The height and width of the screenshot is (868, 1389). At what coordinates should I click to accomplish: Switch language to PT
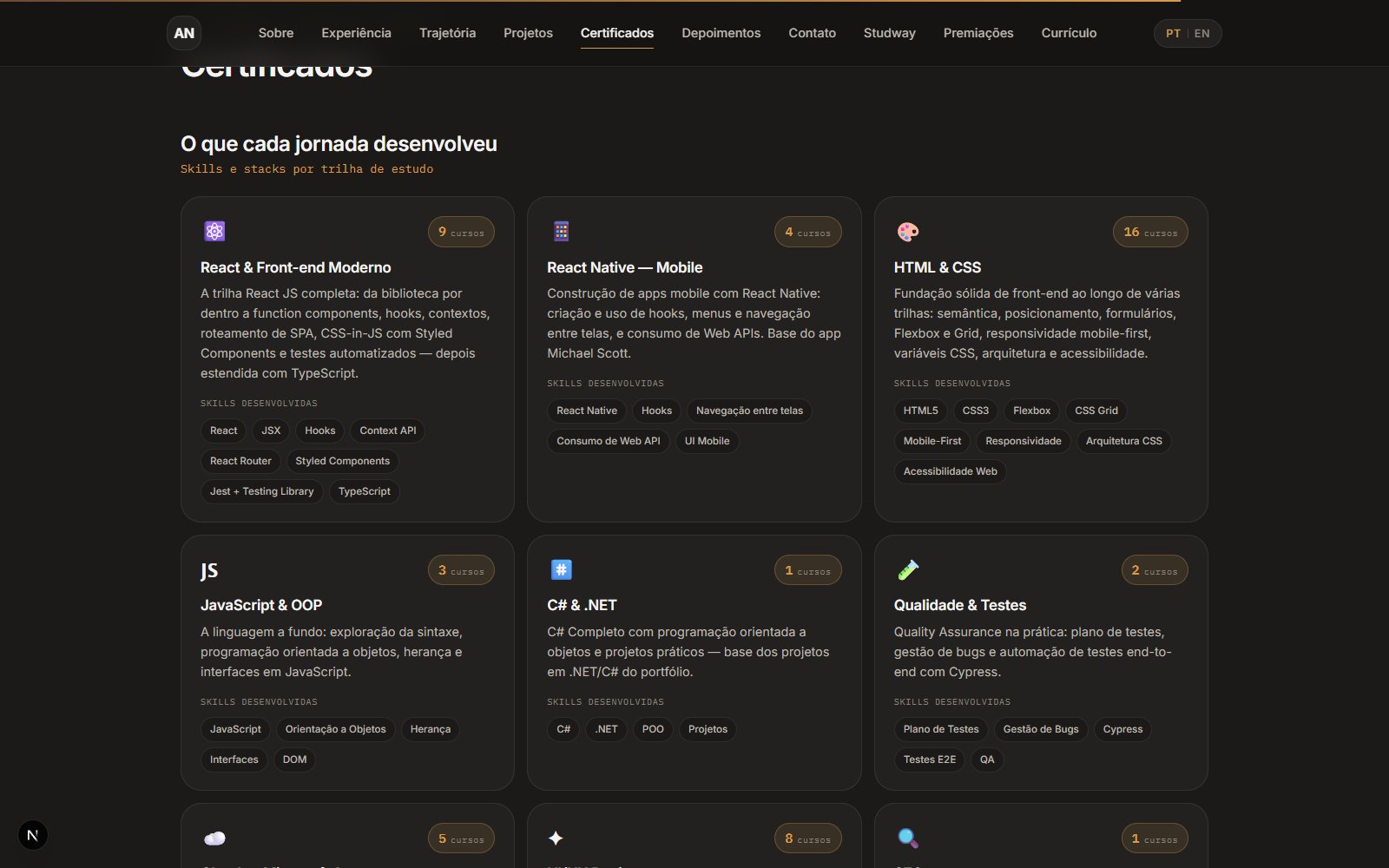1173,33
